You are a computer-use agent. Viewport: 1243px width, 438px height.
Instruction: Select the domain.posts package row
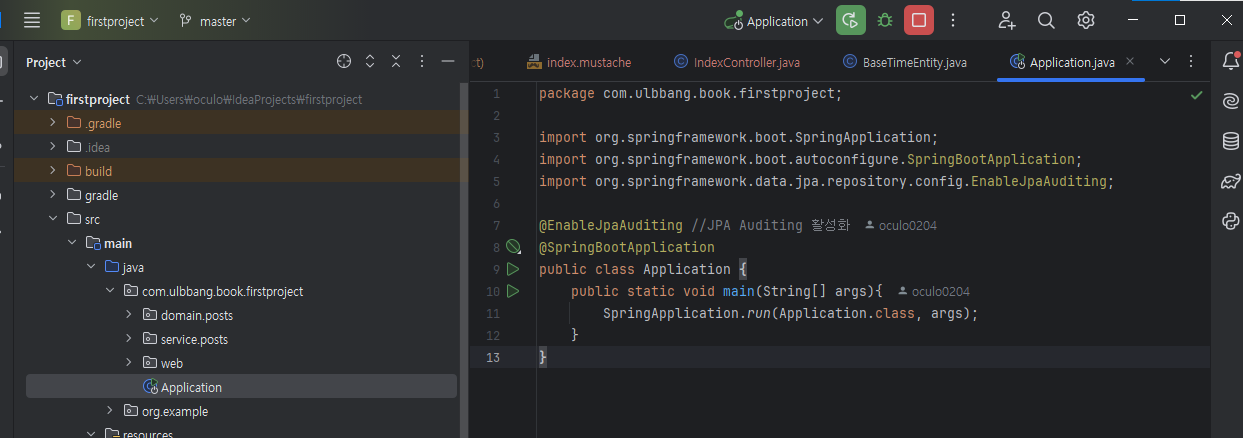[x=241, y=315]
